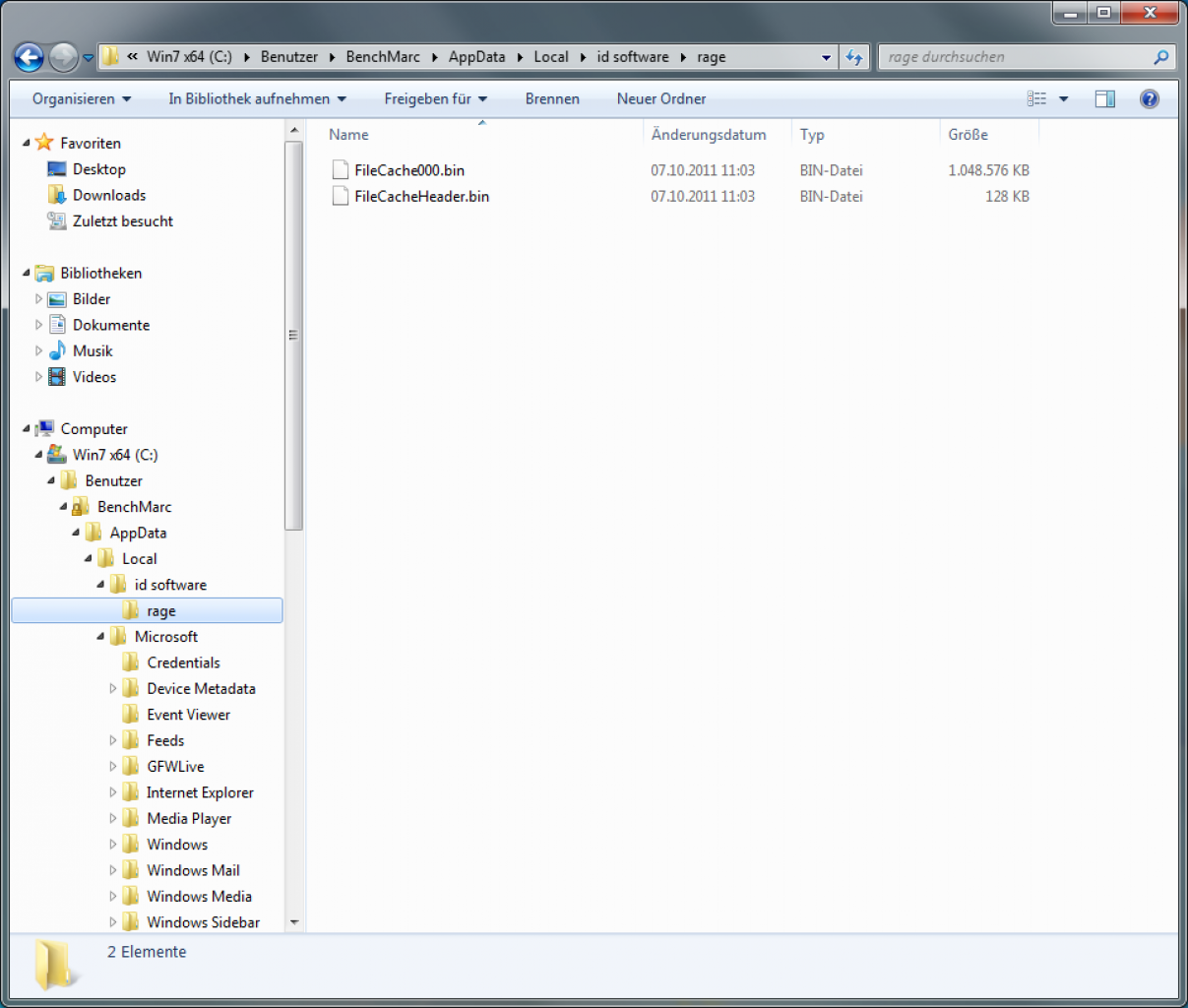Collapse the Microsoft folder tree node
Viewport: 1188px width, 1008px height.
[100, 637]
